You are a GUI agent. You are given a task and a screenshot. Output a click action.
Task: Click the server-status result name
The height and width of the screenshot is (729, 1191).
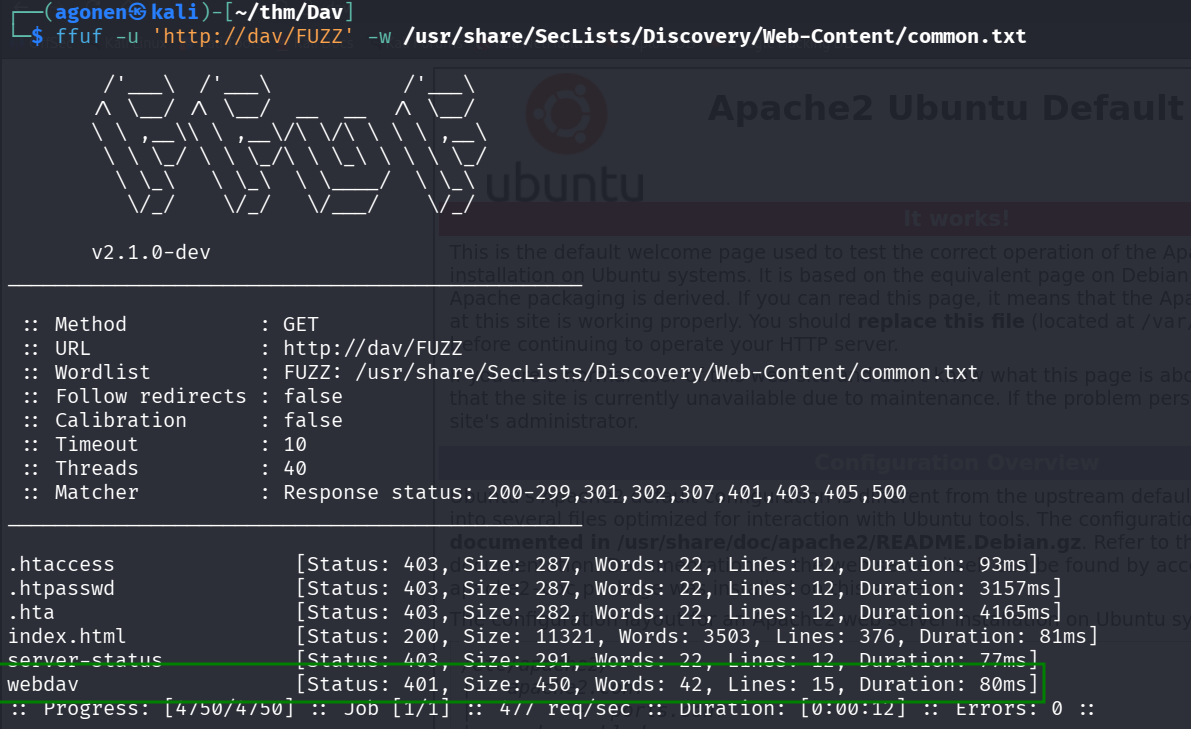84,660
